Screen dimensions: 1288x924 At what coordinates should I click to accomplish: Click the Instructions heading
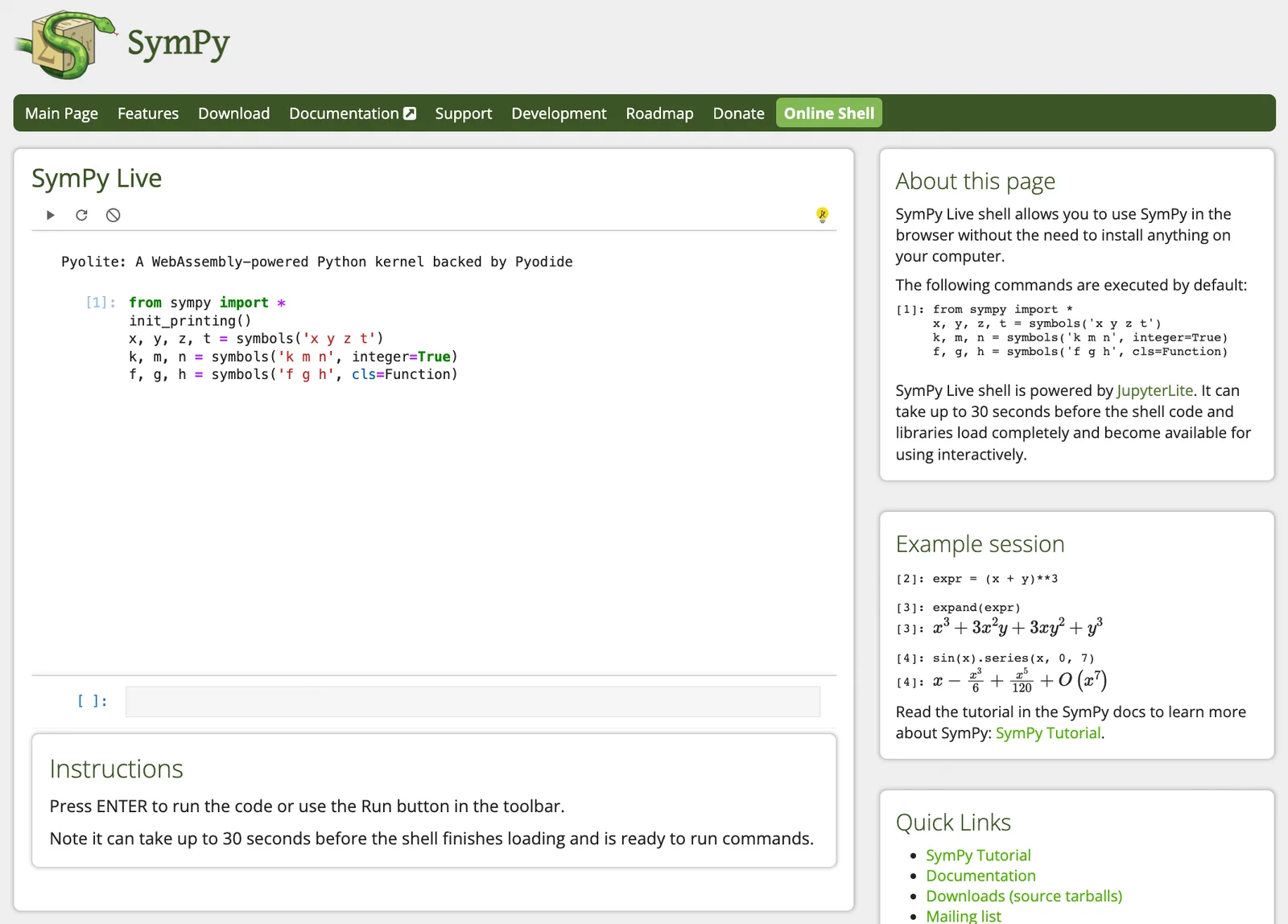117,769
